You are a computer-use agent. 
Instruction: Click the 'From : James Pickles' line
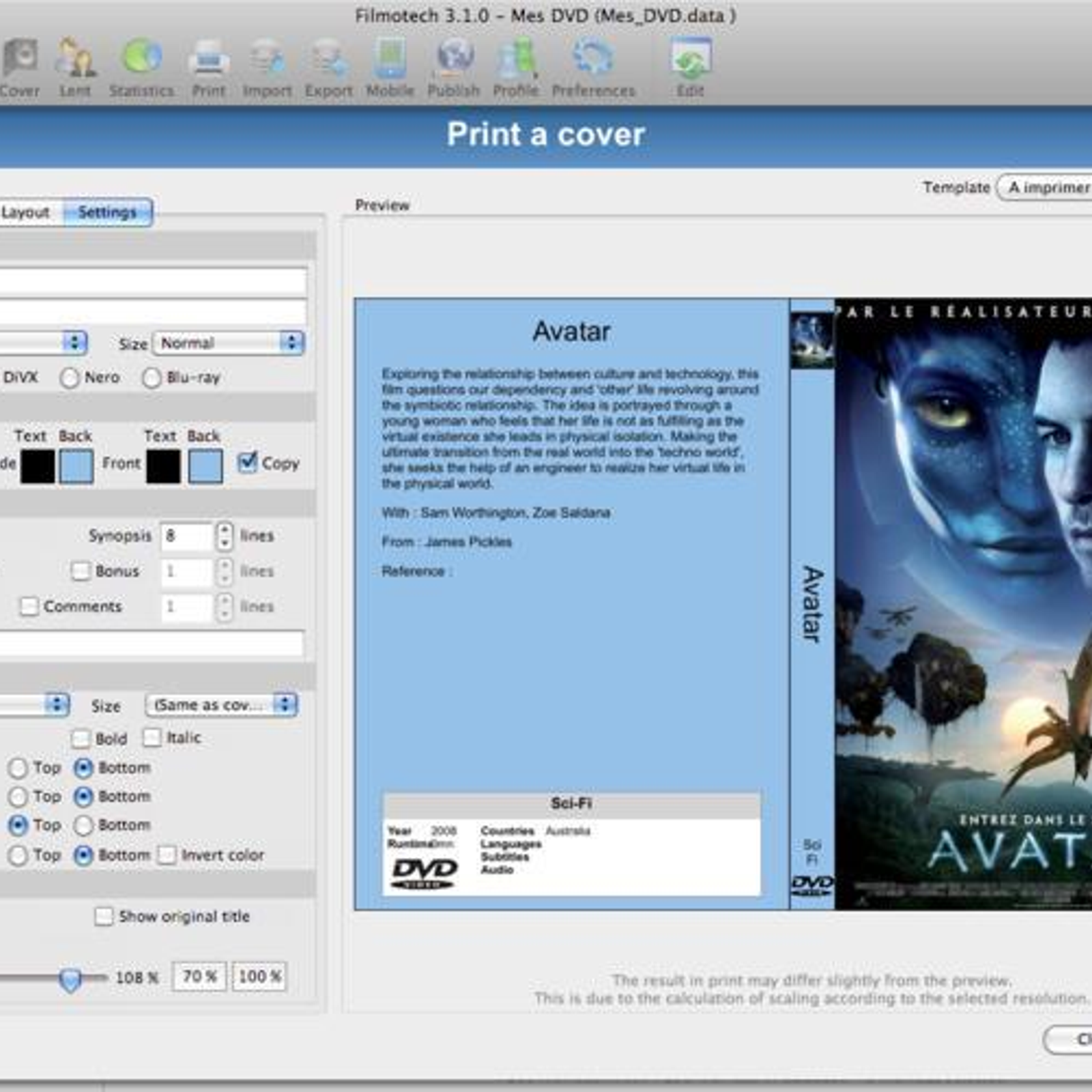447,542
